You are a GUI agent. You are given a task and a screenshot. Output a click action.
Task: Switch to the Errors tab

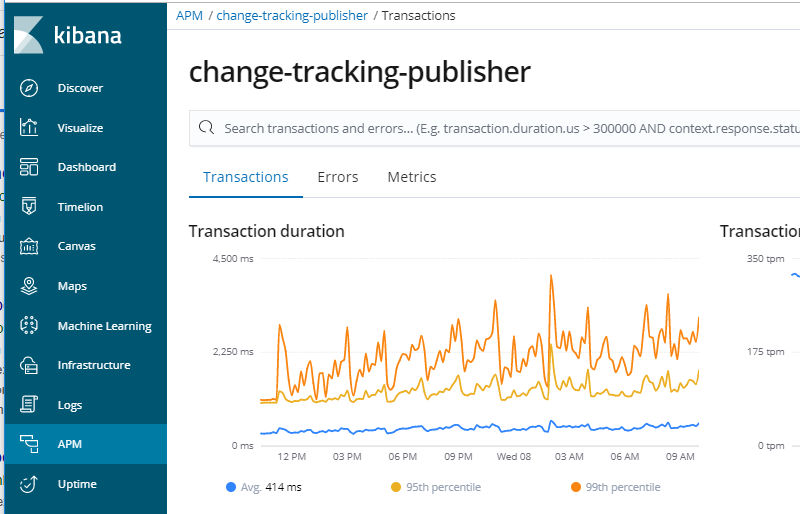(338, 177)
